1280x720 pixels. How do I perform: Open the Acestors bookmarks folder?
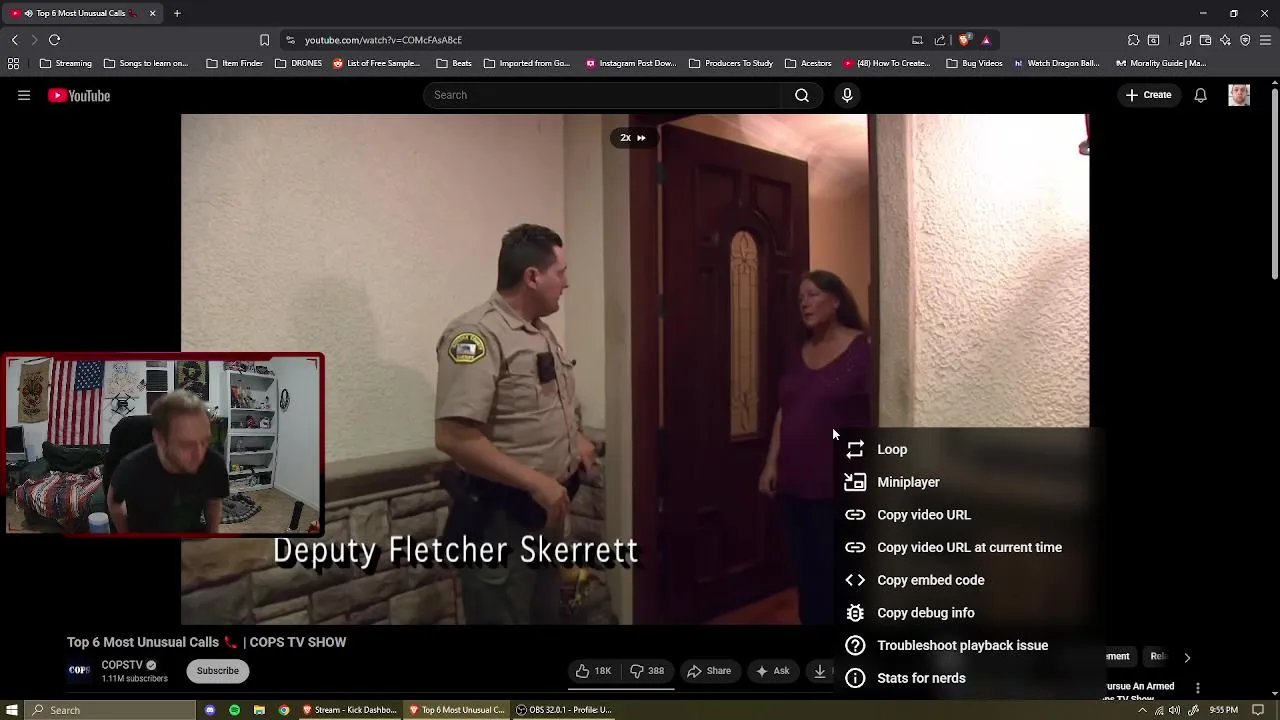(x=808, y=63)
